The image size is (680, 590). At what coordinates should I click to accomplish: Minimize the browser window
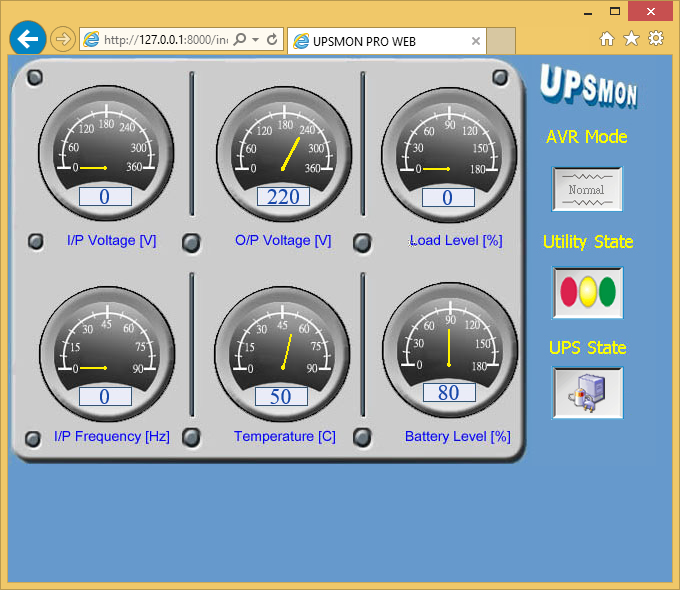click(588, 13)
